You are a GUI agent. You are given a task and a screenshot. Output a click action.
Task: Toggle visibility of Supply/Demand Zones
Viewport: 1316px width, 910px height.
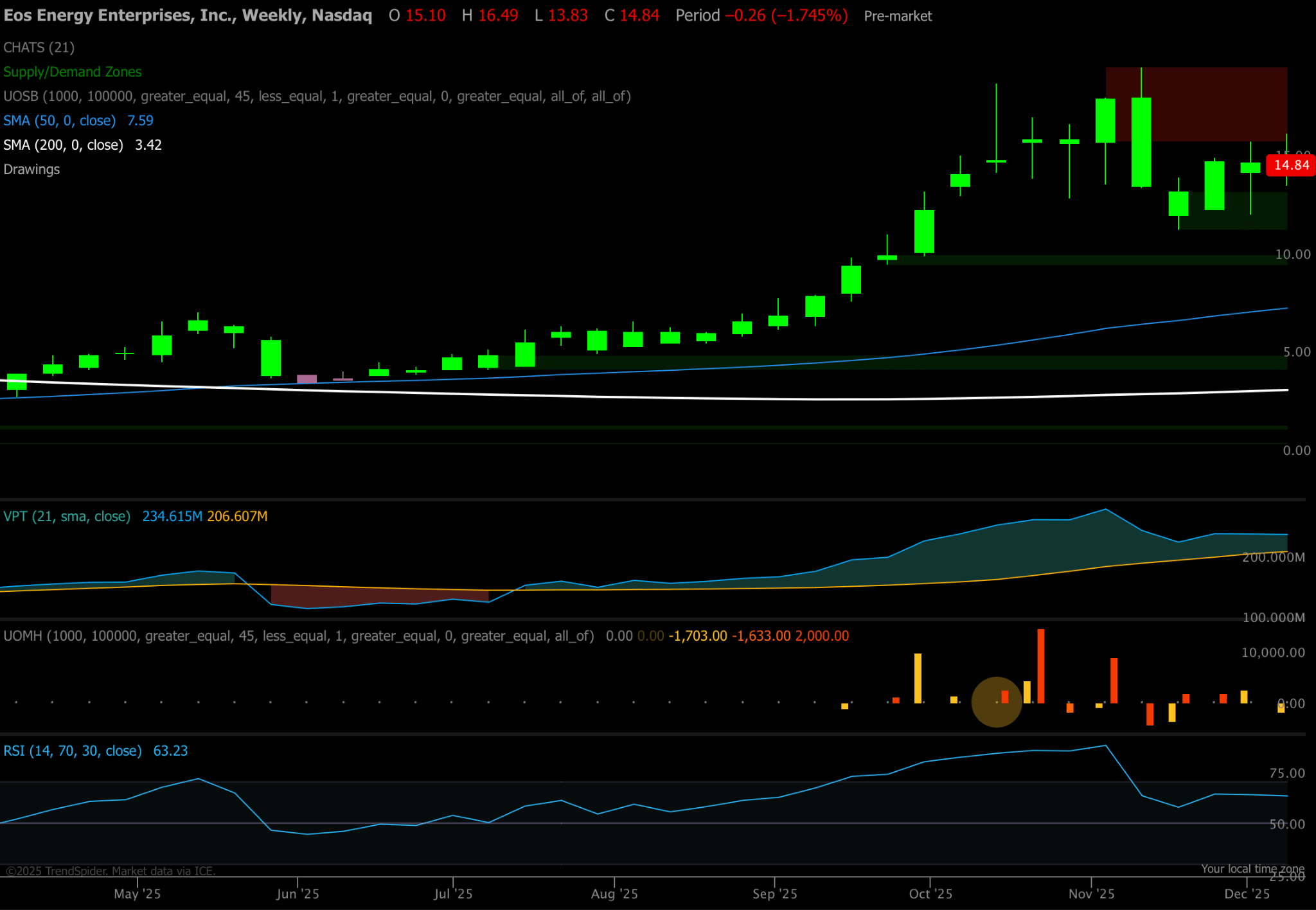pos(73,71)
